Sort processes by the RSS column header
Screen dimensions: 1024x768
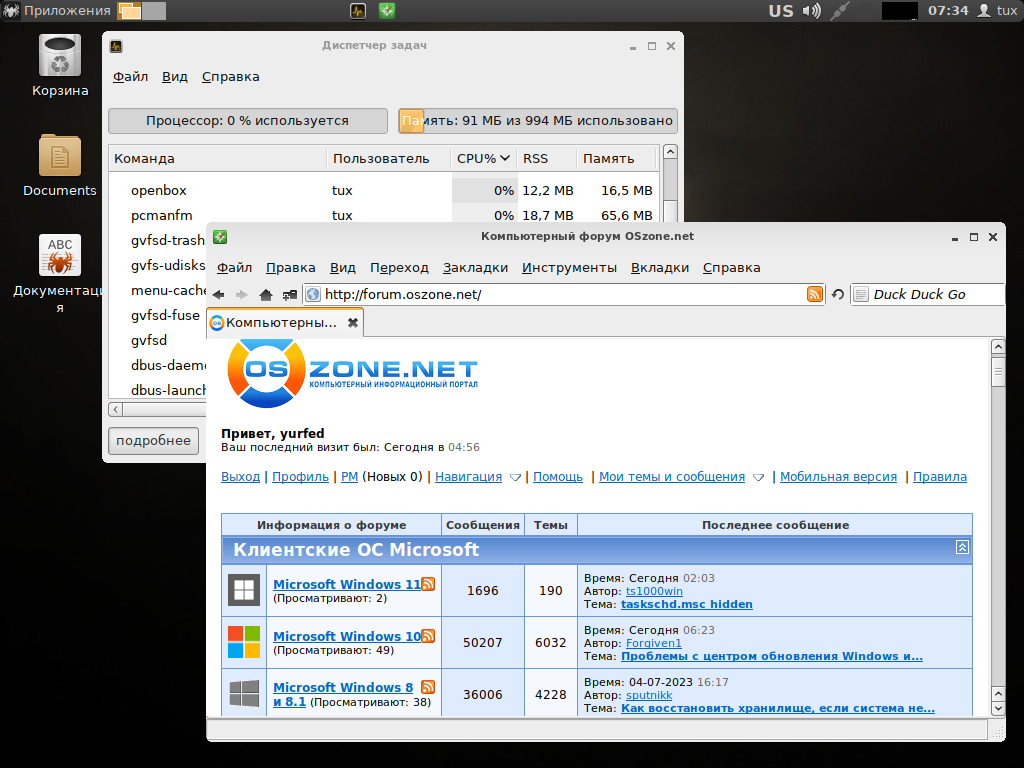pos(546,158)
